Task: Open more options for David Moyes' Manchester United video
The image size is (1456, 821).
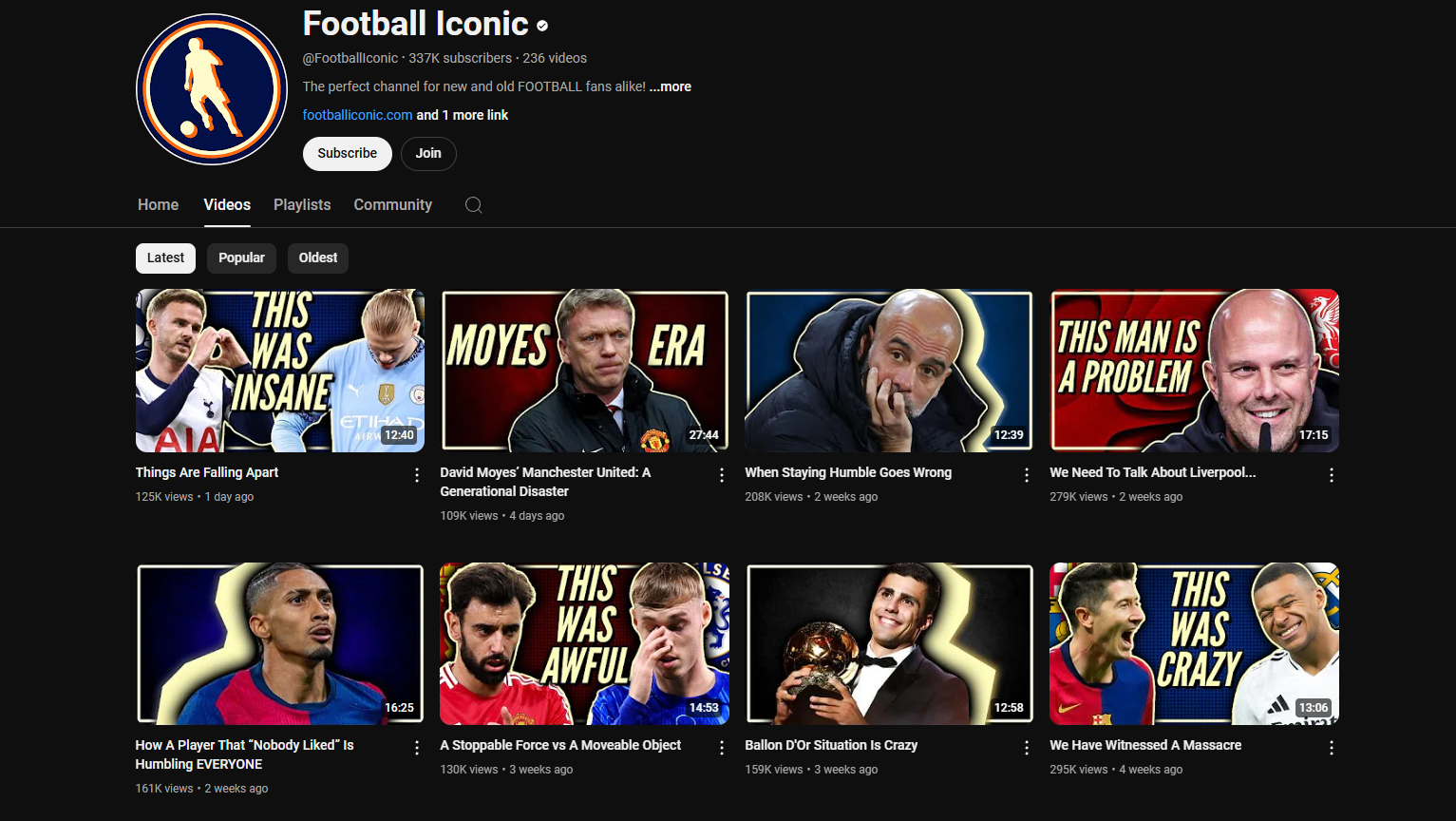Action: [x=722, y=475]
